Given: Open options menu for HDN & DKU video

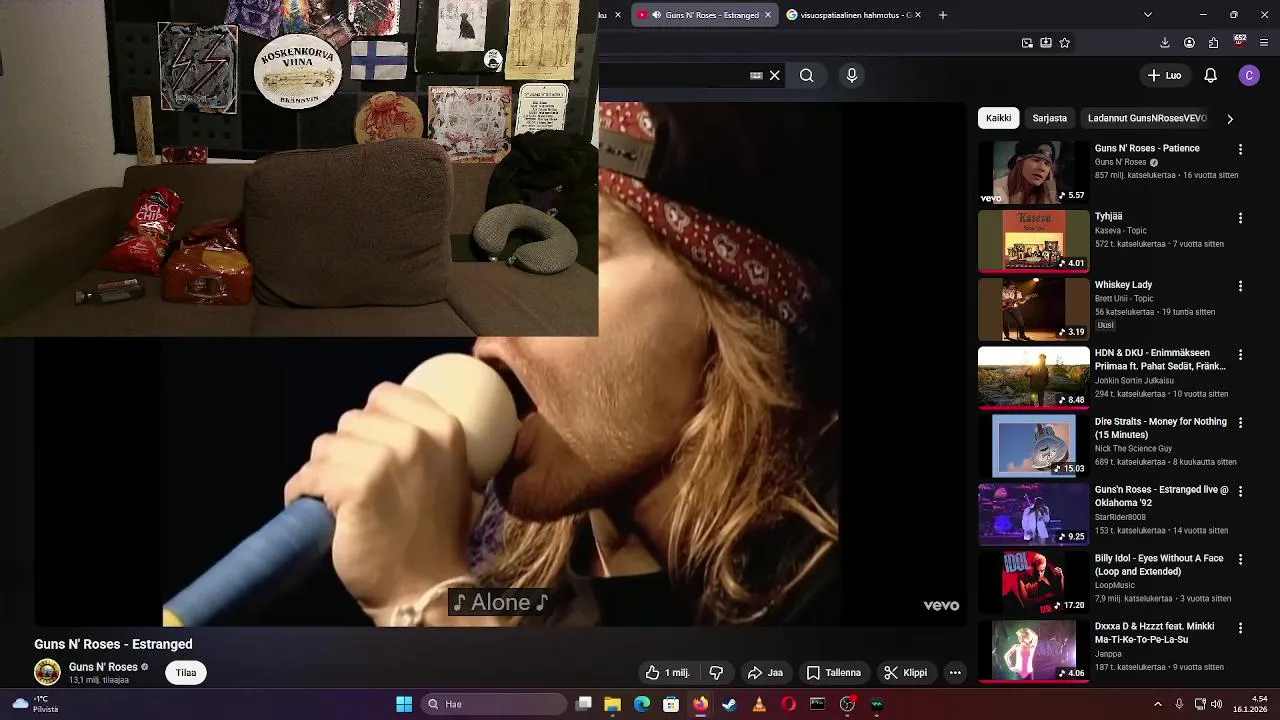Looking at the screenshot, I should (1240, 354).
